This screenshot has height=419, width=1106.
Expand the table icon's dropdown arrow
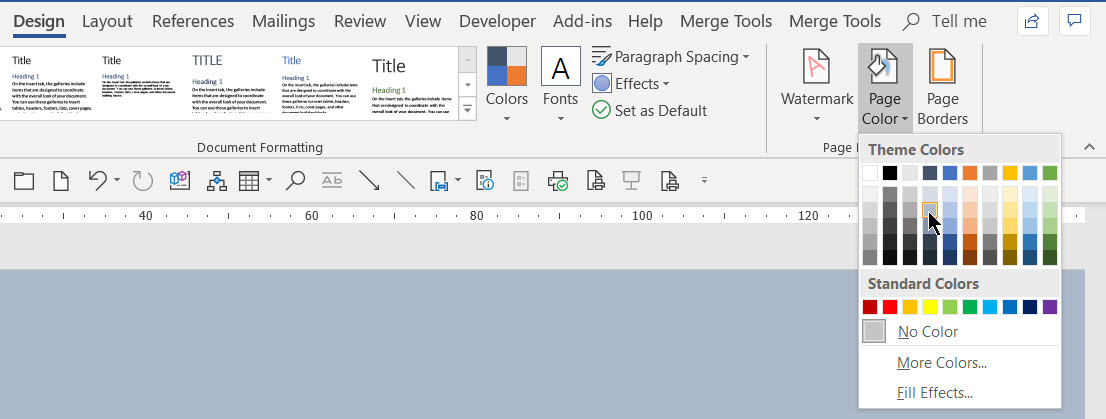click(269, 181)
